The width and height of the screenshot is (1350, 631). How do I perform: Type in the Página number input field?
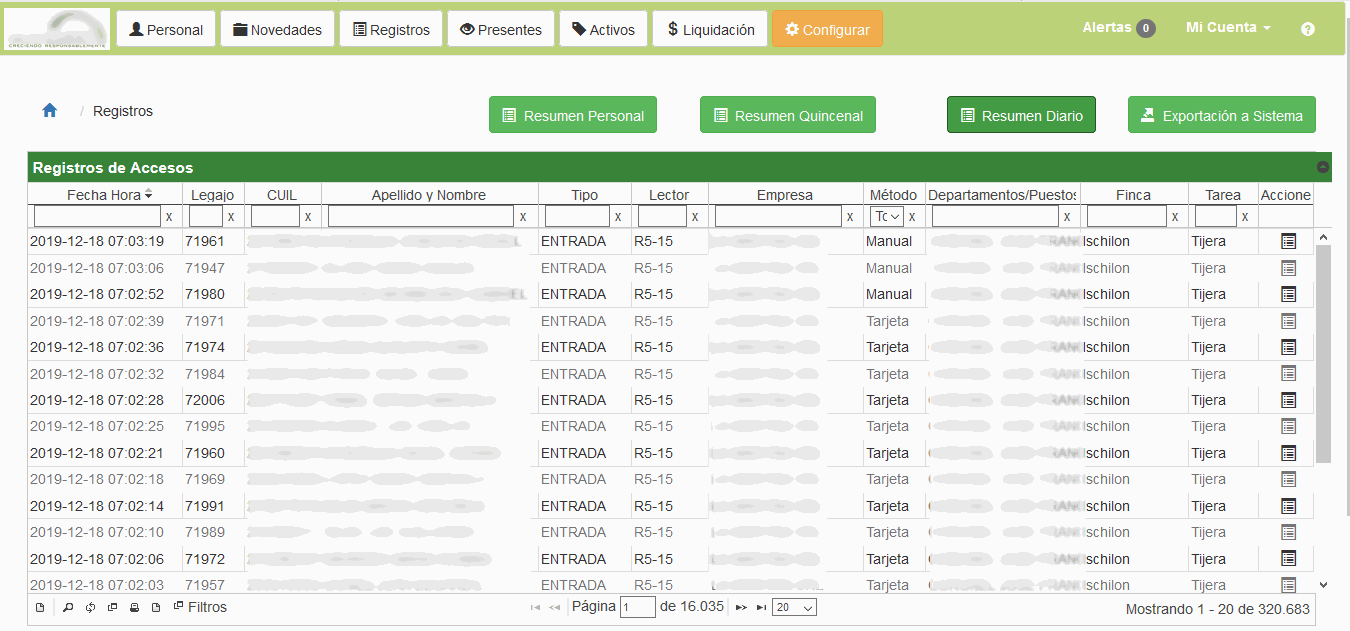pos(638,606)
